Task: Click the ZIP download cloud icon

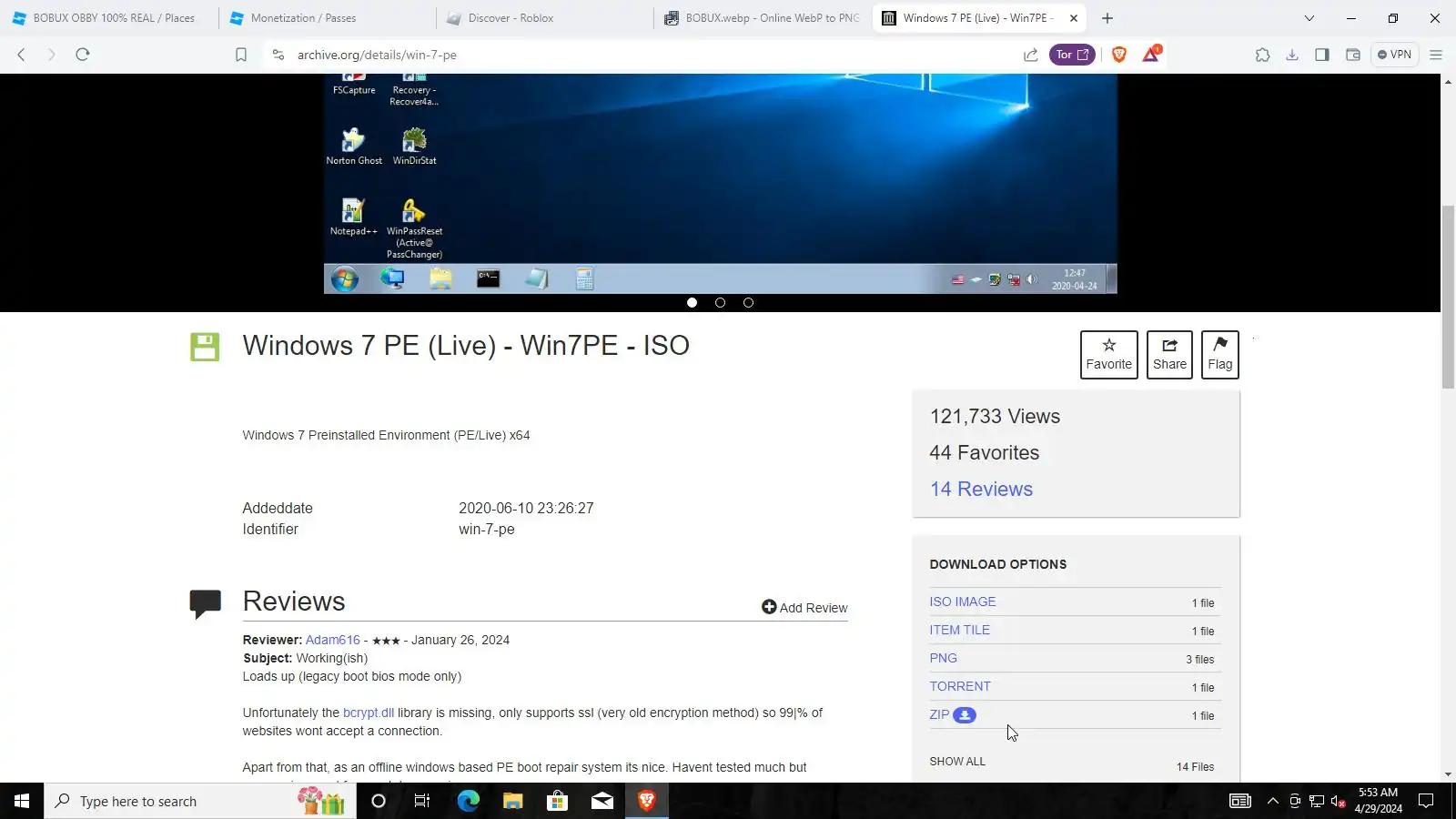Action: click(965, 715)
